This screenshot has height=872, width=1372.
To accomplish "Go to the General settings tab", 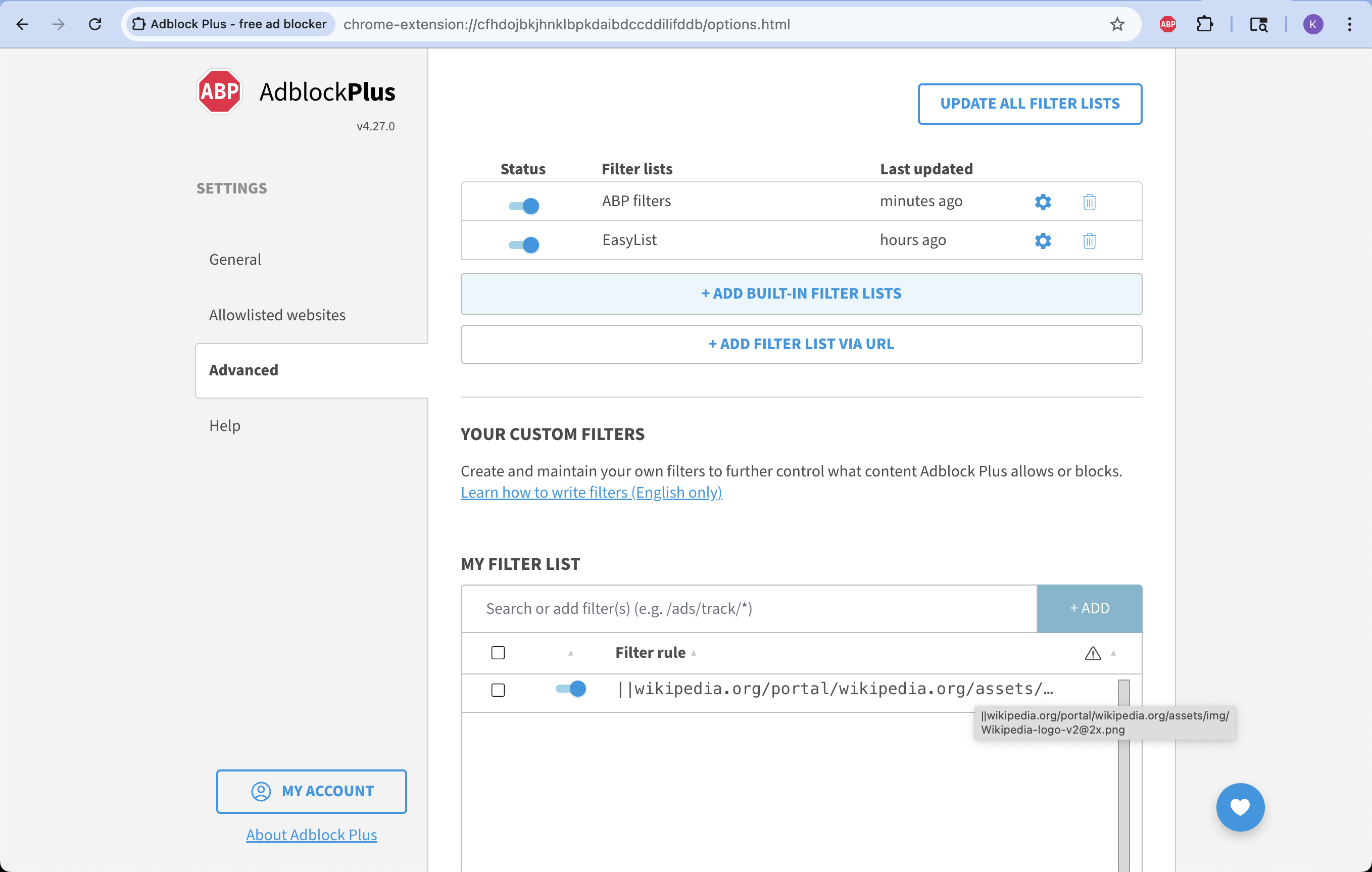I will tap(235, 259).
